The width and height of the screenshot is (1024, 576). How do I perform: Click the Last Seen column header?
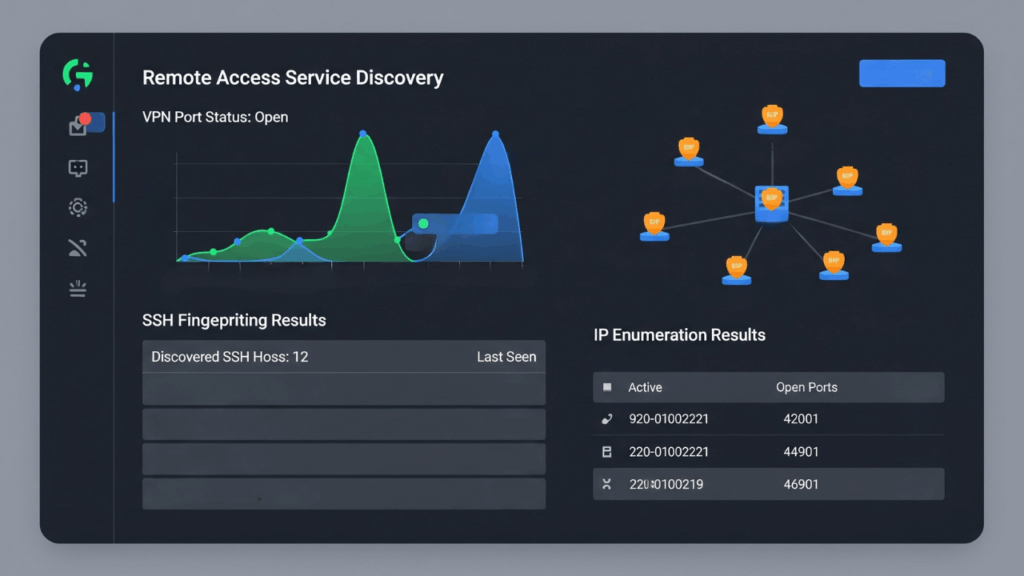click(x=506, y=357)
